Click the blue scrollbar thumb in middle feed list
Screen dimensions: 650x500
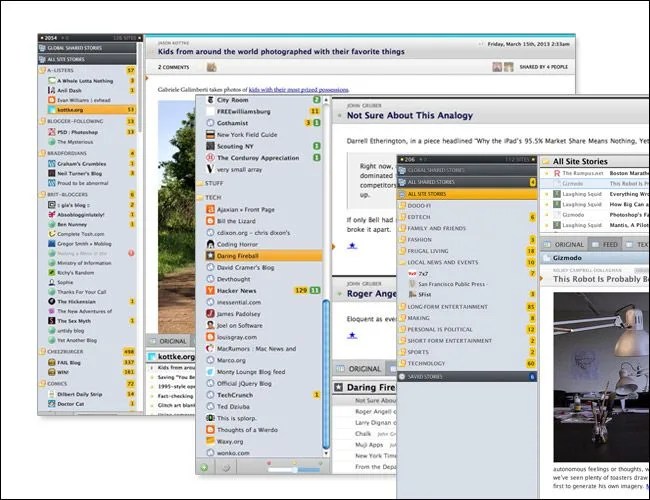coord(326,375)
